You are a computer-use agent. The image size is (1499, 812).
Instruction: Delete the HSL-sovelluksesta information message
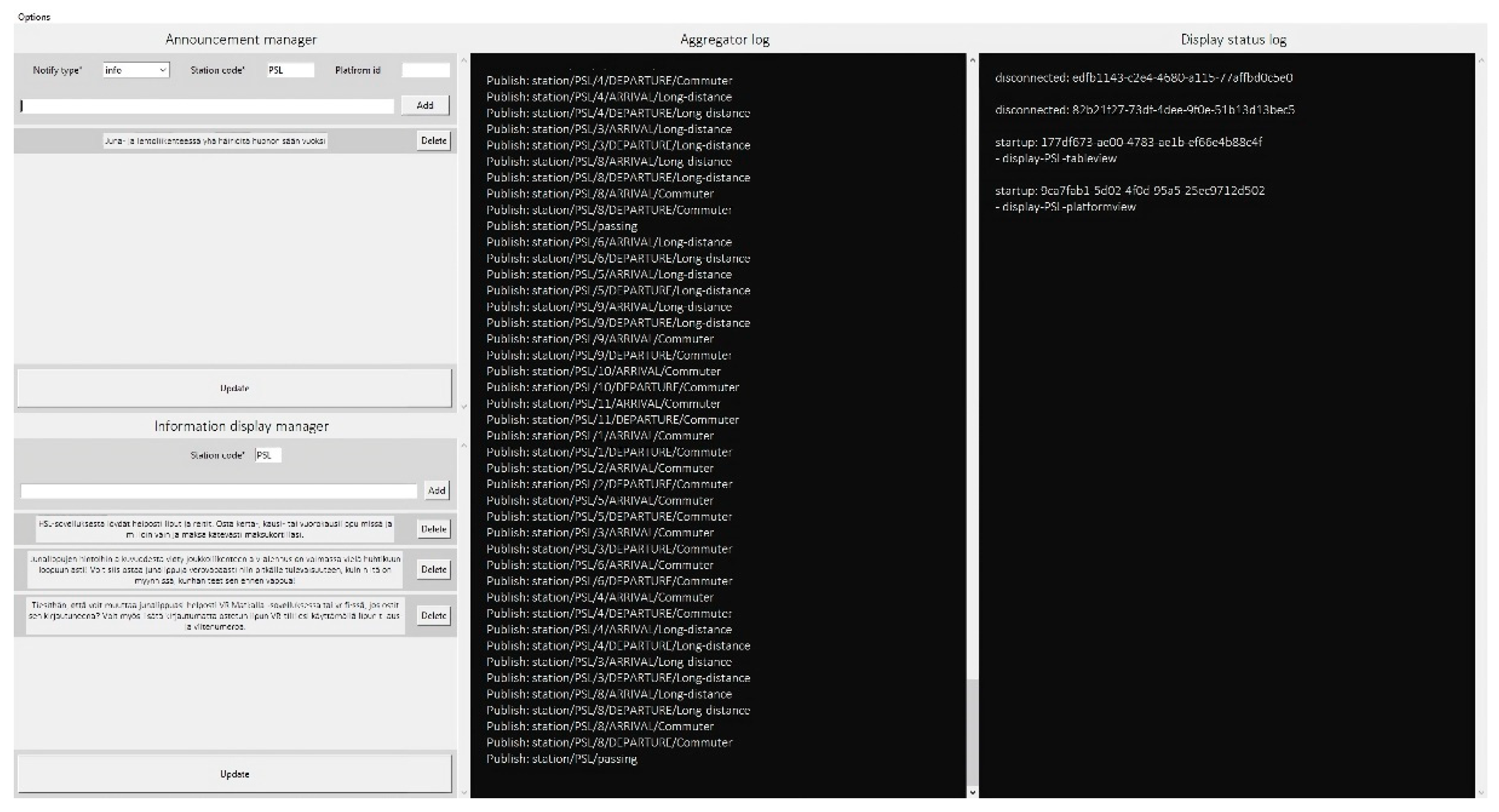coord(433,529)
